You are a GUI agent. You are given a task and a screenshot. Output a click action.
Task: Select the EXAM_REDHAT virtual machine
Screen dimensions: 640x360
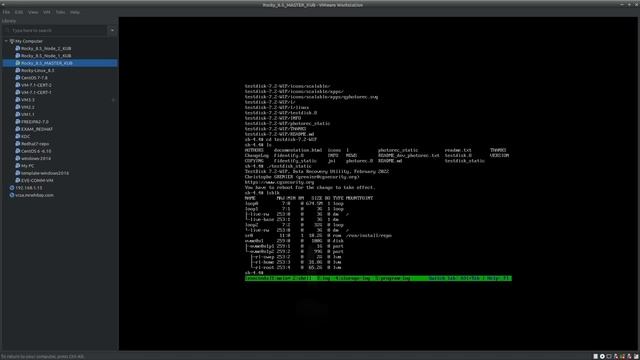pyautogui.click(x=37, y=129)
